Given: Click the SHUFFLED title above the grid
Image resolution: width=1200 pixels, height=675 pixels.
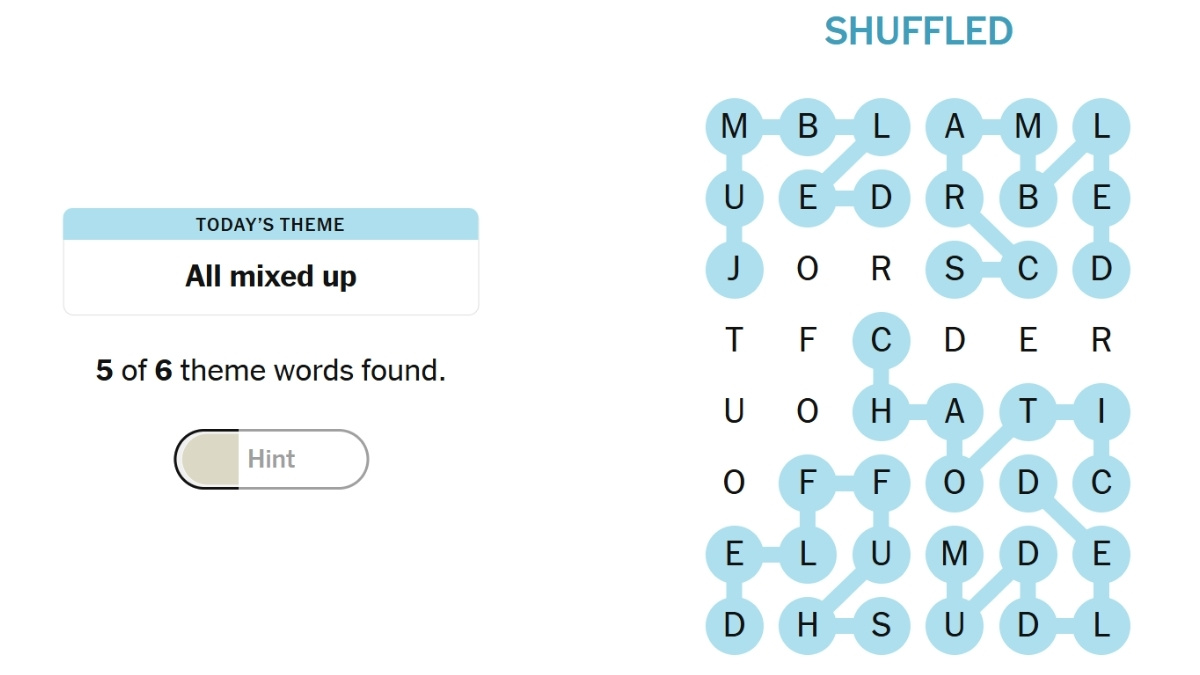Looking at the screenshot, I should point(918,32).
